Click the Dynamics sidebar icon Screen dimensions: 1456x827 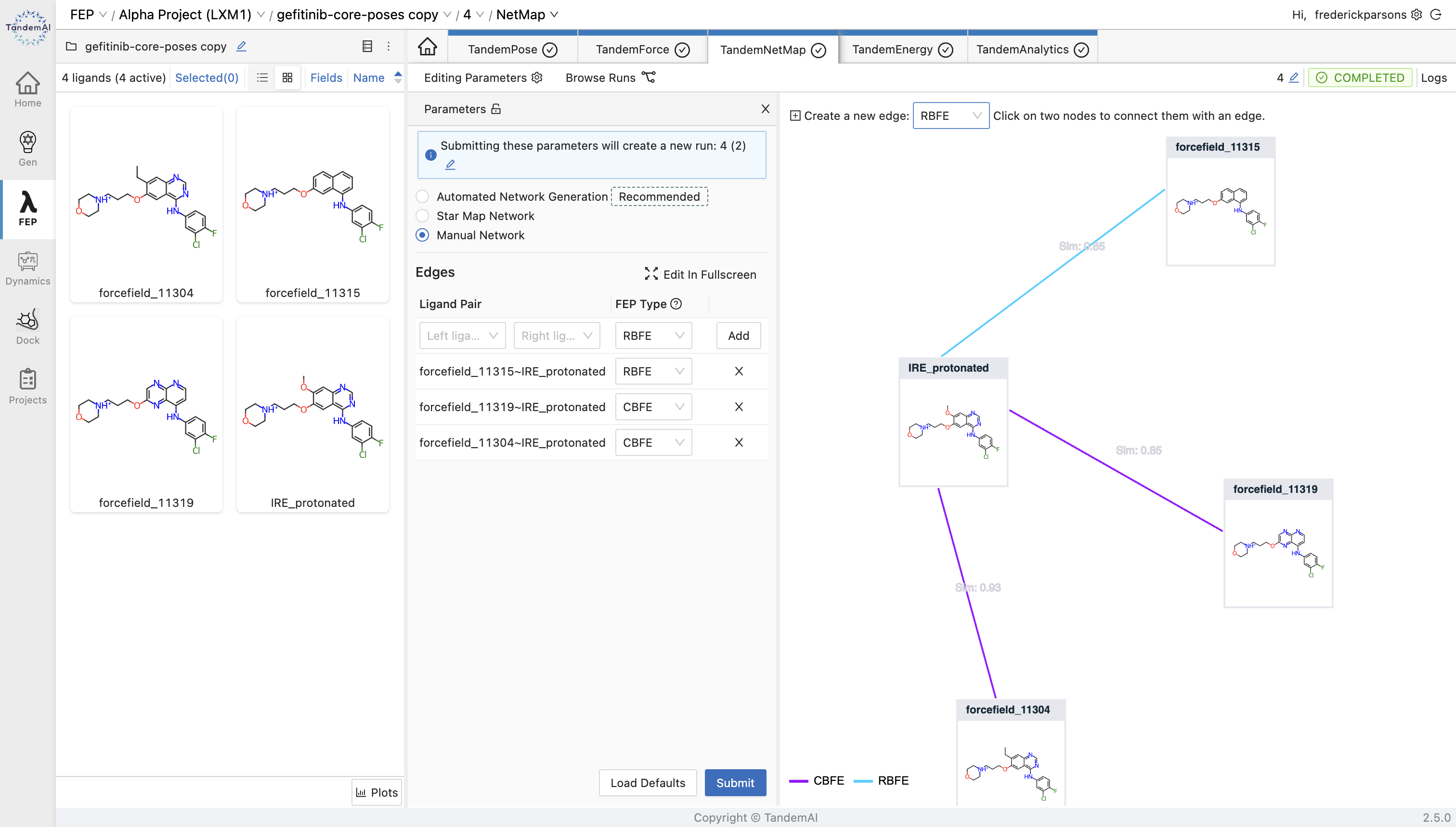[x=27, y=262]
